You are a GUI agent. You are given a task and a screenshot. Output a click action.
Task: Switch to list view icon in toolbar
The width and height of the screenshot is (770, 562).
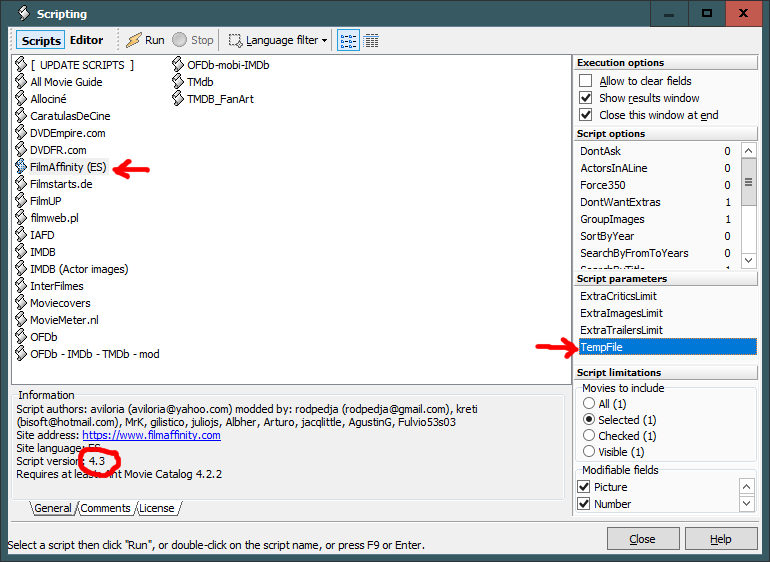[x=348, y=40]
